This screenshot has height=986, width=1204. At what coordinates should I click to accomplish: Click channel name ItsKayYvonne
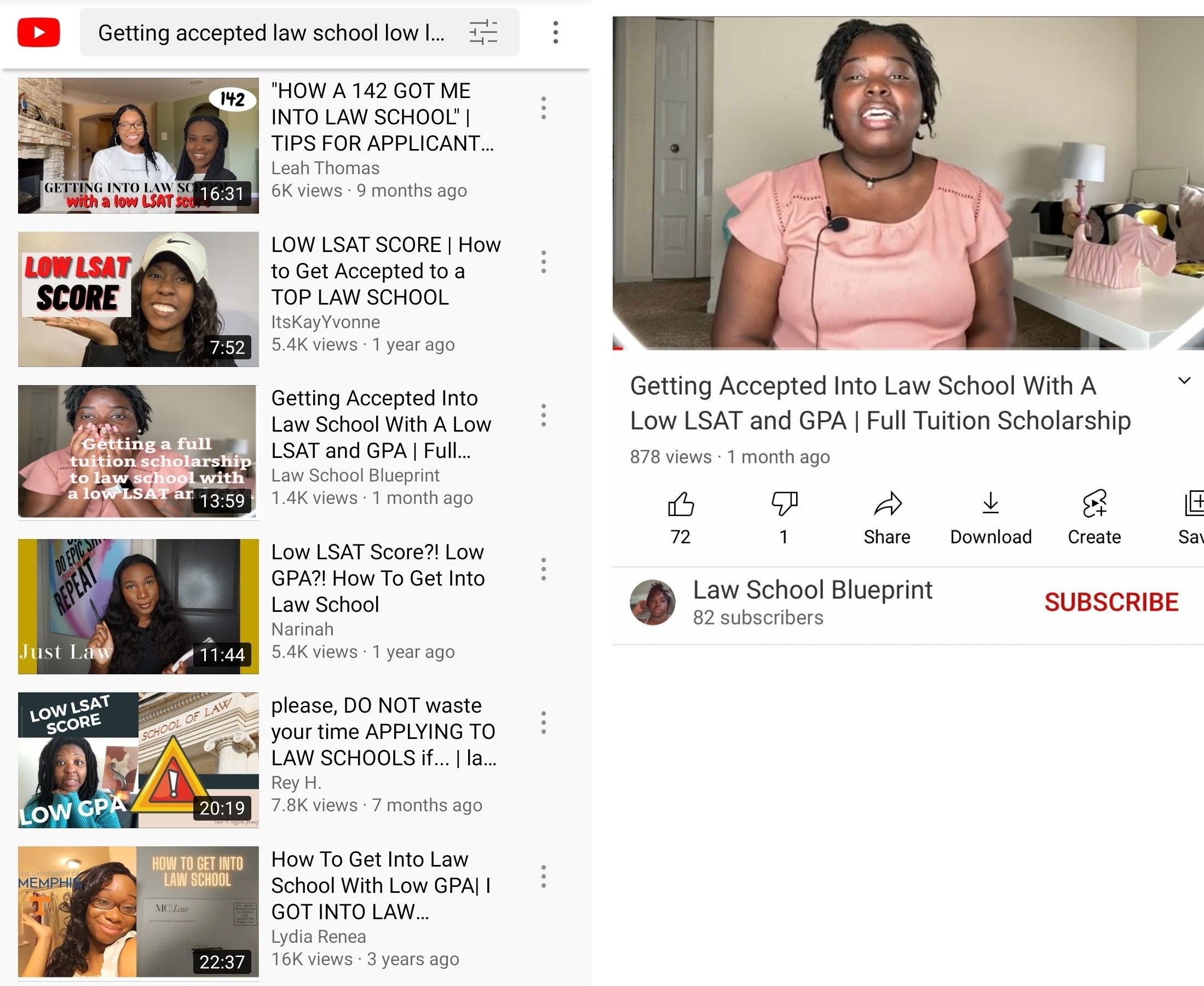coord(326,322)
